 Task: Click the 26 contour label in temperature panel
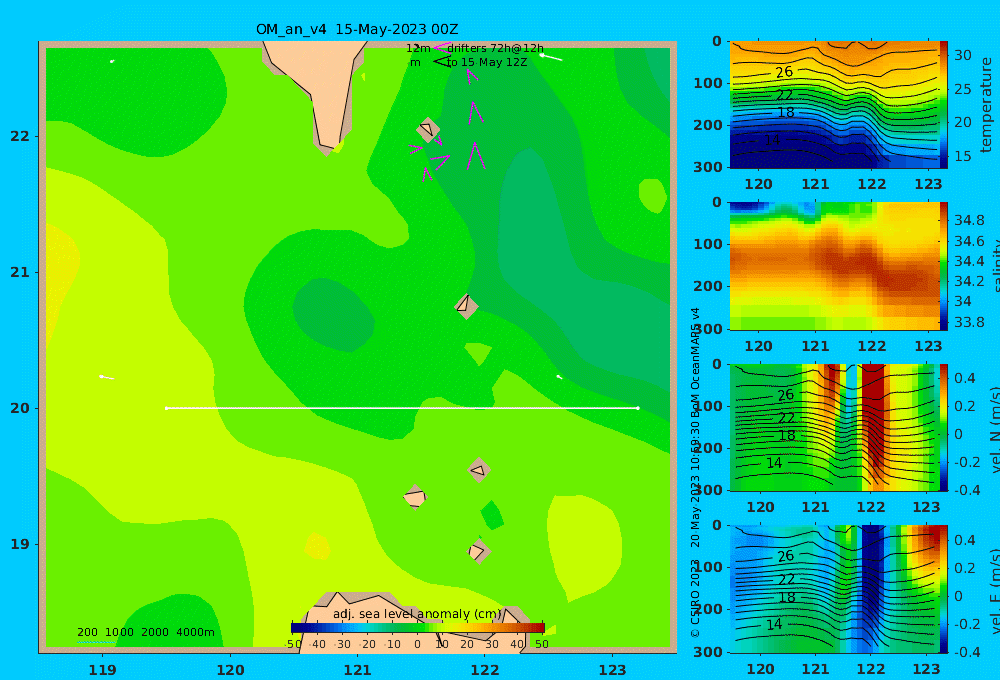coord(784,72)
